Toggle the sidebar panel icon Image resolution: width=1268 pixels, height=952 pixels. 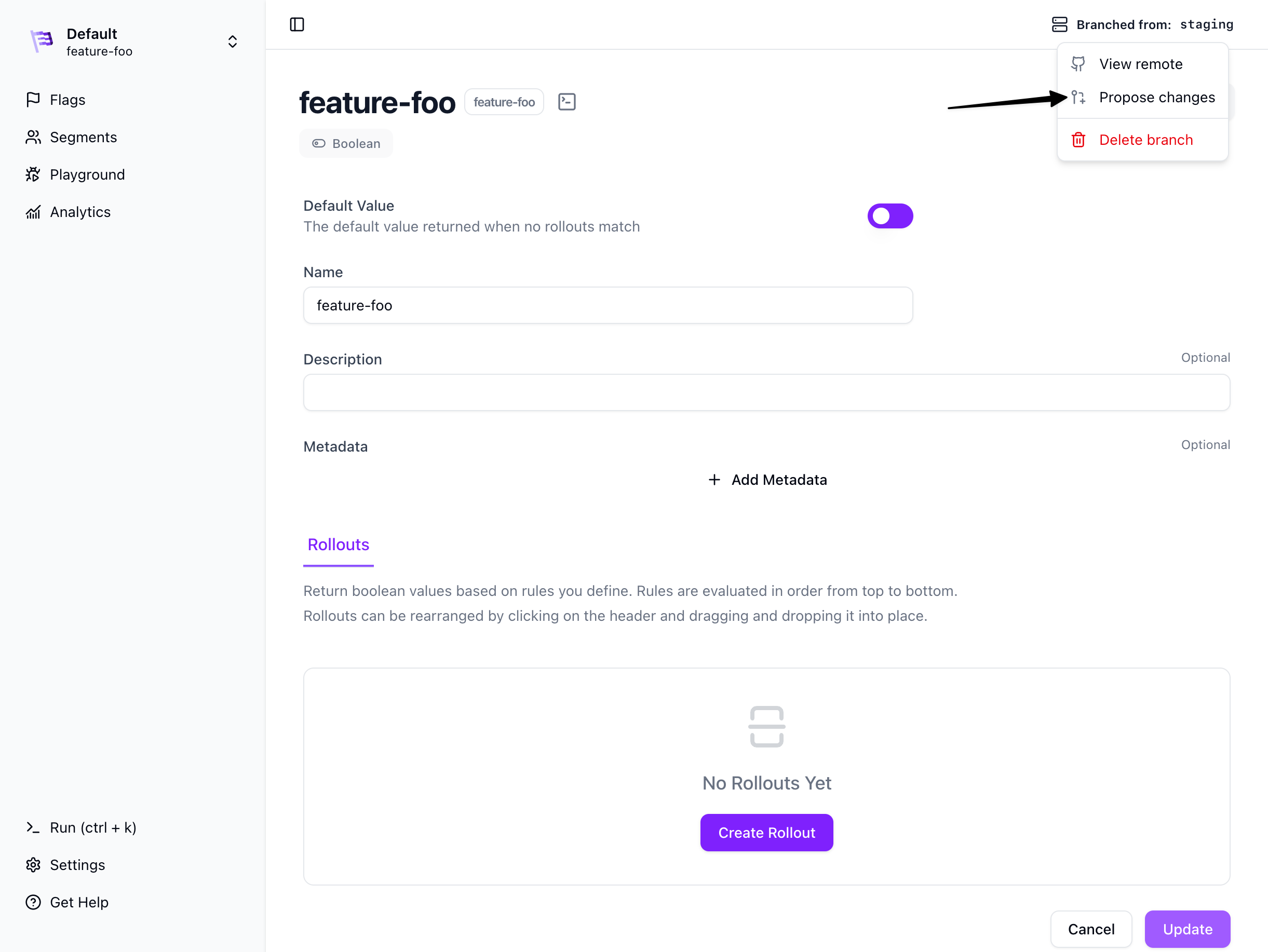point(297,24)
